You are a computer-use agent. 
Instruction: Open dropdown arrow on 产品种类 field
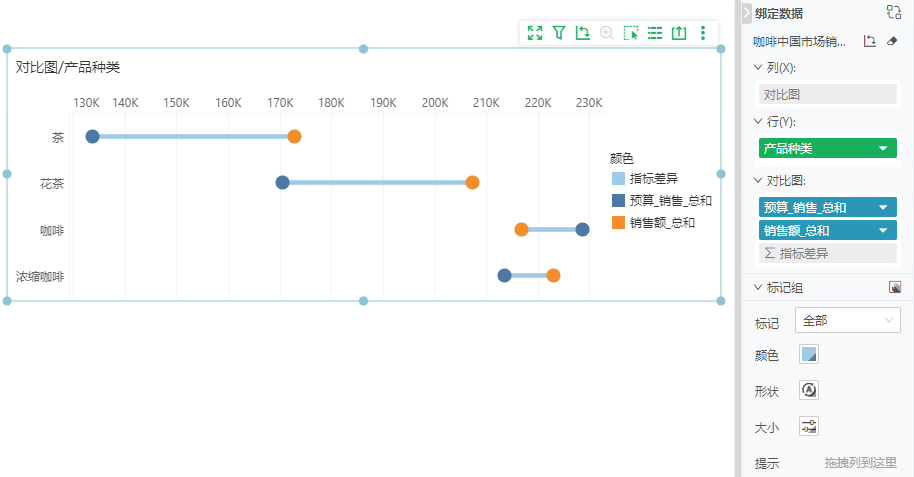coord(882,149)
